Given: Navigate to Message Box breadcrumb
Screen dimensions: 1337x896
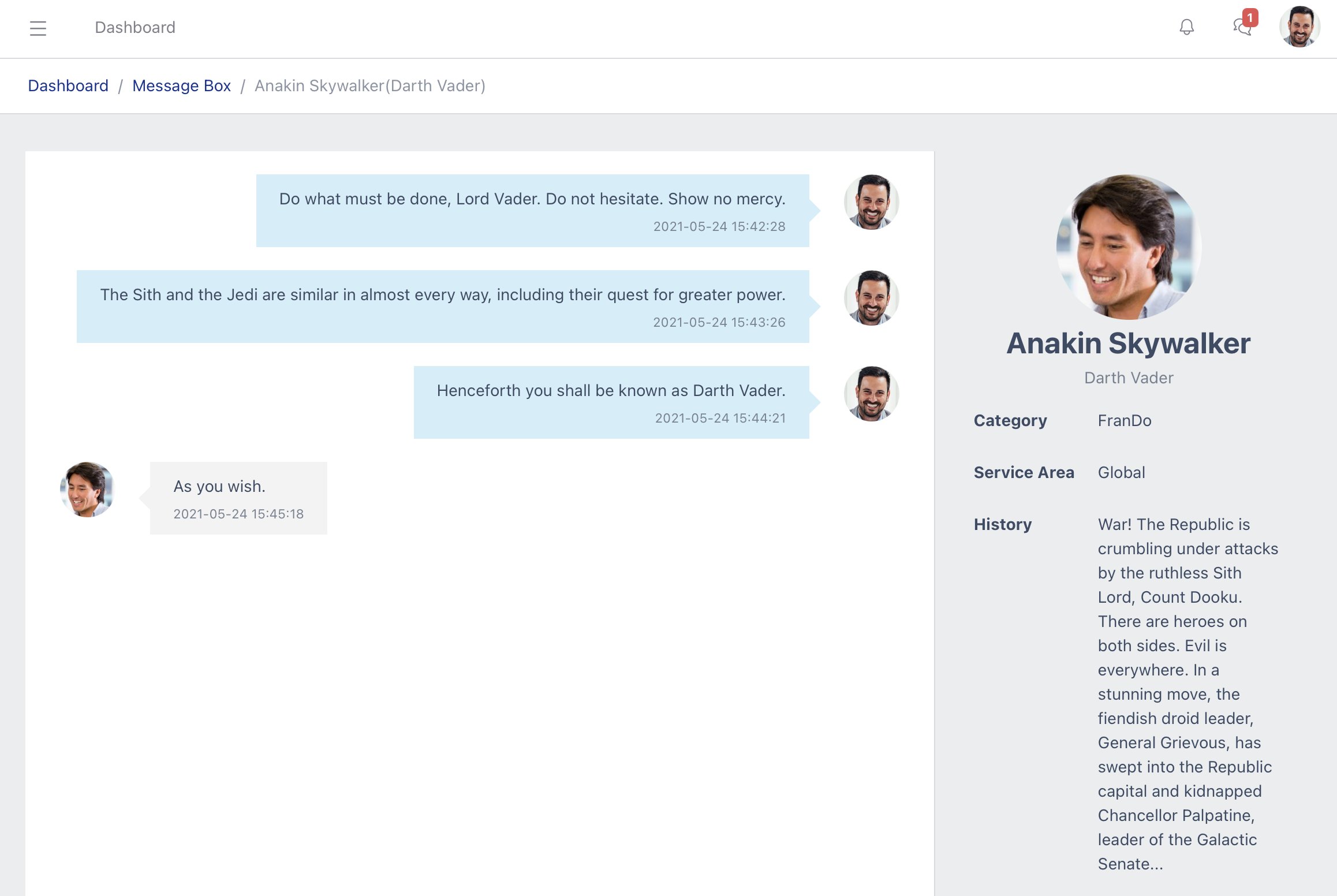Looking at the screenshot, I should (181, 85).
